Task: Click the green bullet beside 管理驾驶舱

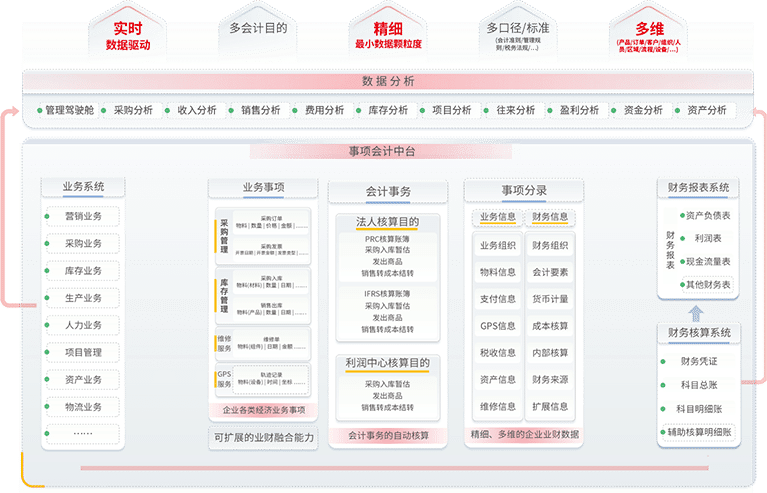Action: [x=39, y=110]
